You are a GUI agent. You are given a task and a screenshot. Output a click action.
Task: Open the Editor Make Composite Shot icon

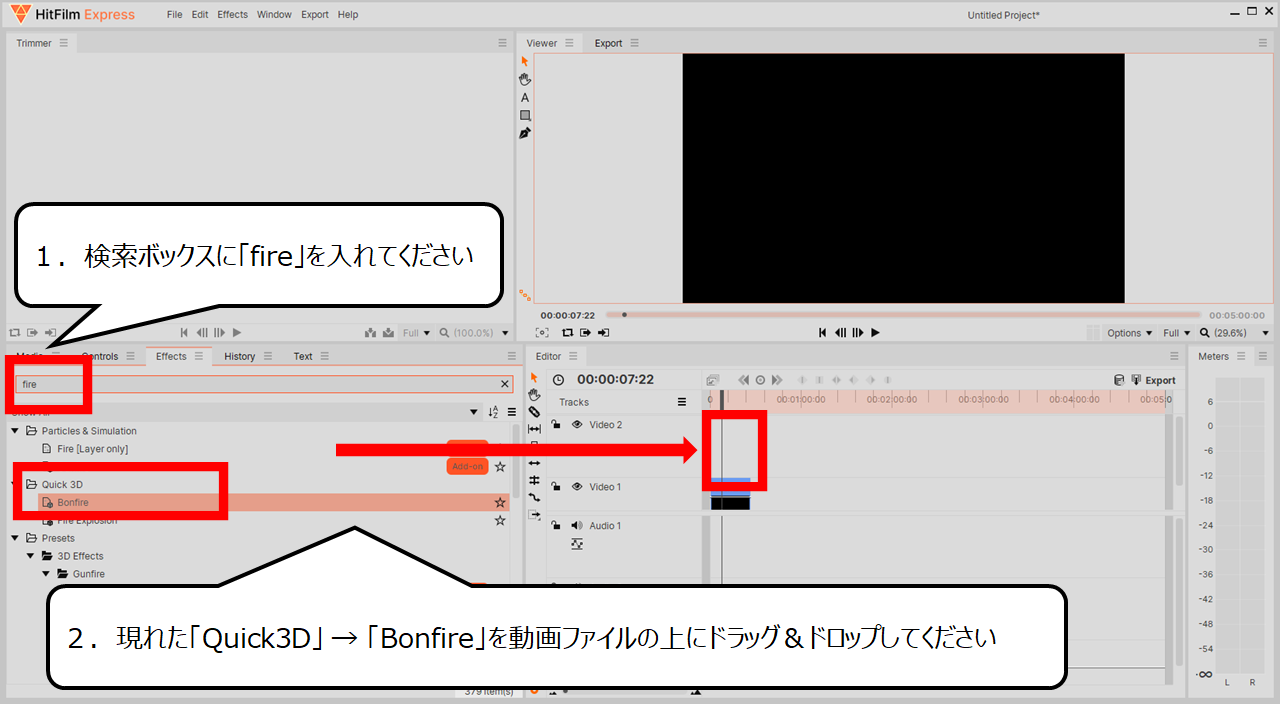pos(712,380)
